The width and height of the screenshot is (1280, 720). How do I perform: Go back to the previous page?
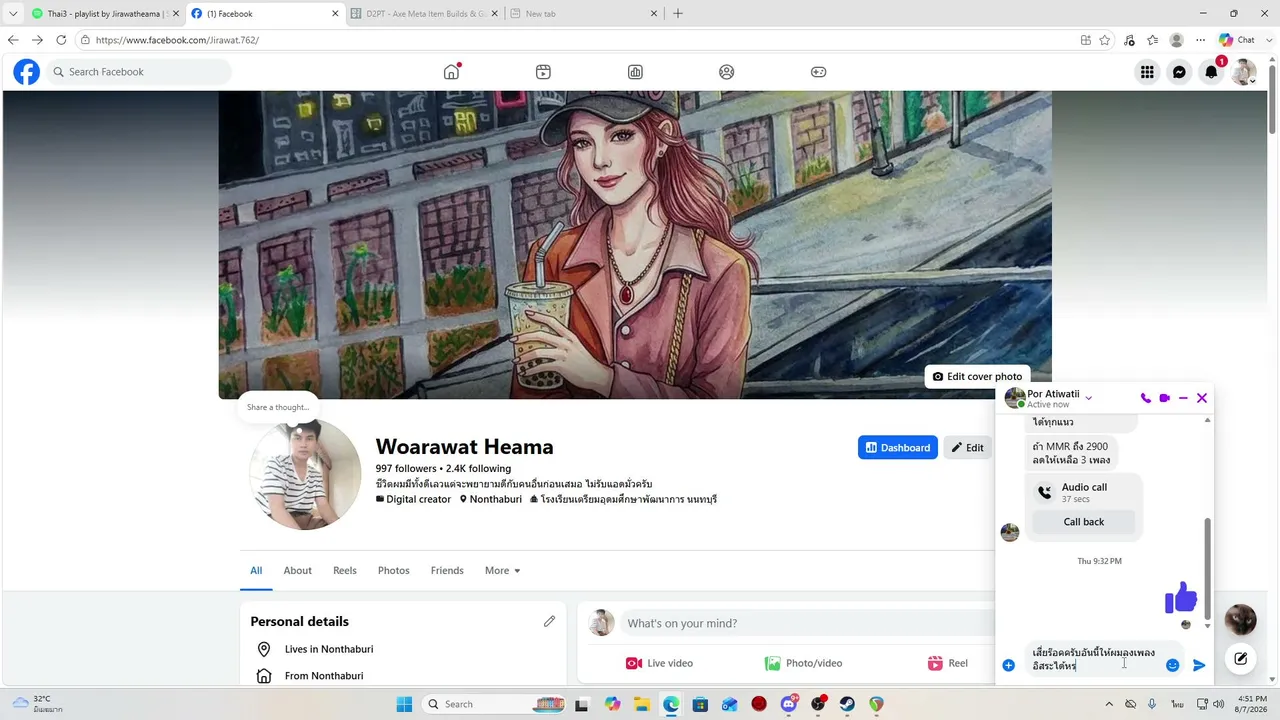point(13,40)
